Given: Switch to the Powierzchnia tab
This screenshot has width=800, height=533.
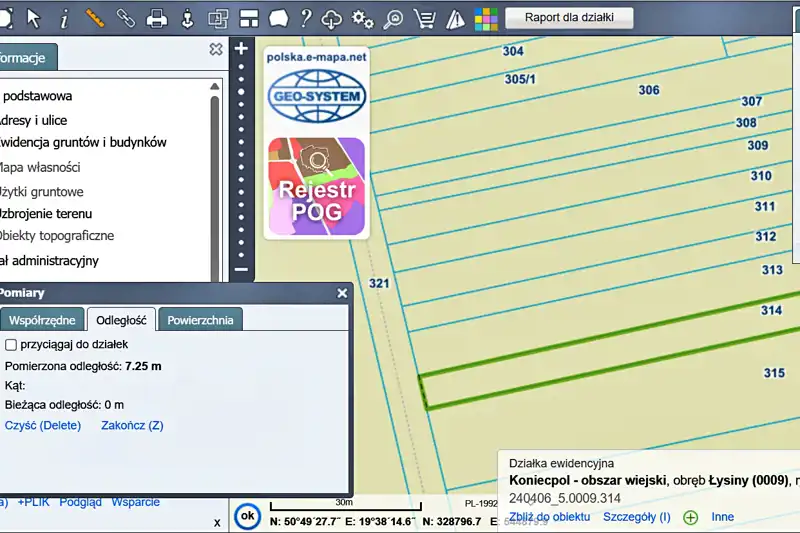Looking at the screenshot, I should [200, 320].
